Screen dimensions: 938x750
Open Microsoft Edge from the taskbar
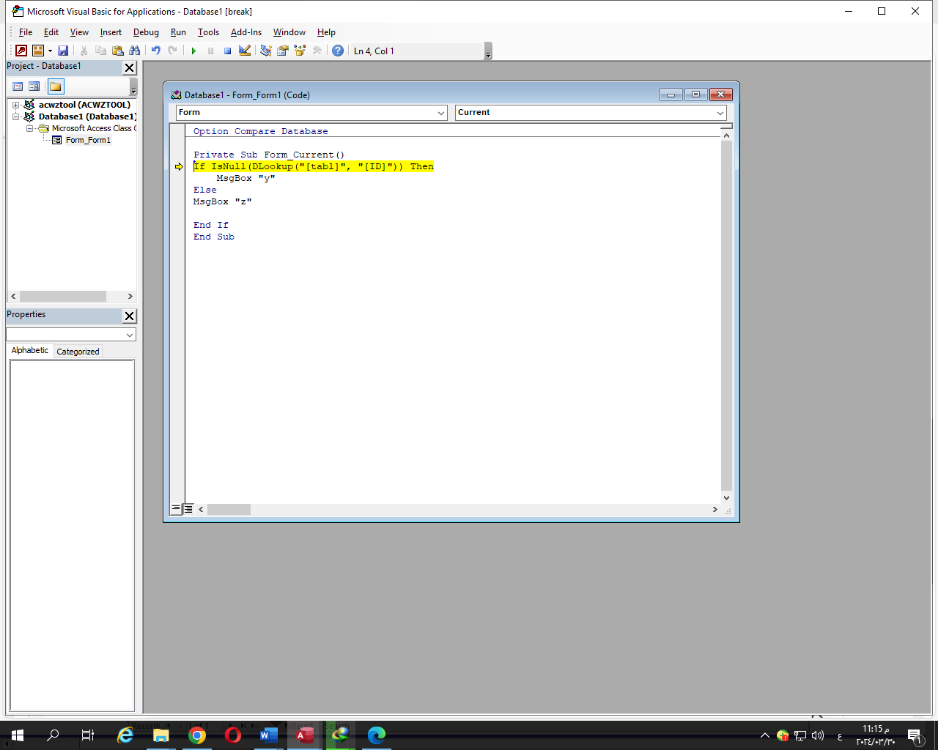(x=376, y=735)
